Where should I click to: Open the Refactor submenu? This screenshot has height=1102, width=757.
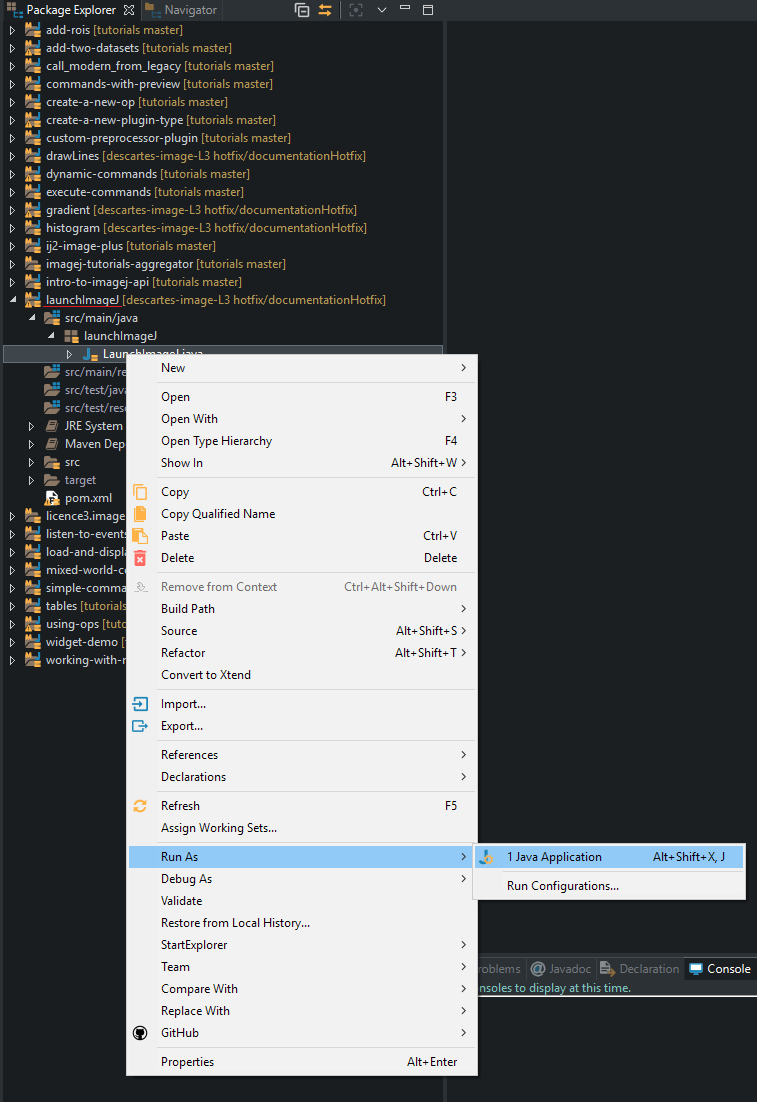303,653
